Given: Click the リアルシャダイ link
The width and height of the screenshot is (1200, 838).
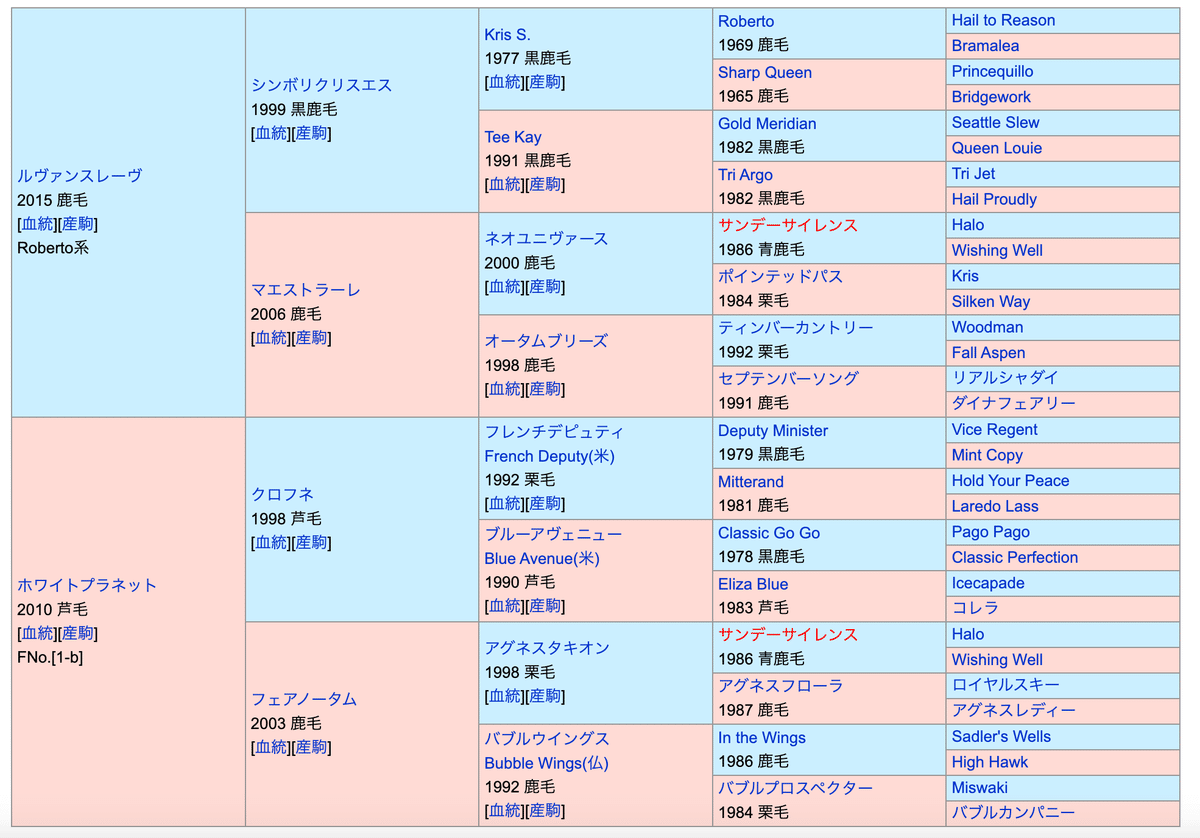Looking at the screenshot, I should [1004, 378].
